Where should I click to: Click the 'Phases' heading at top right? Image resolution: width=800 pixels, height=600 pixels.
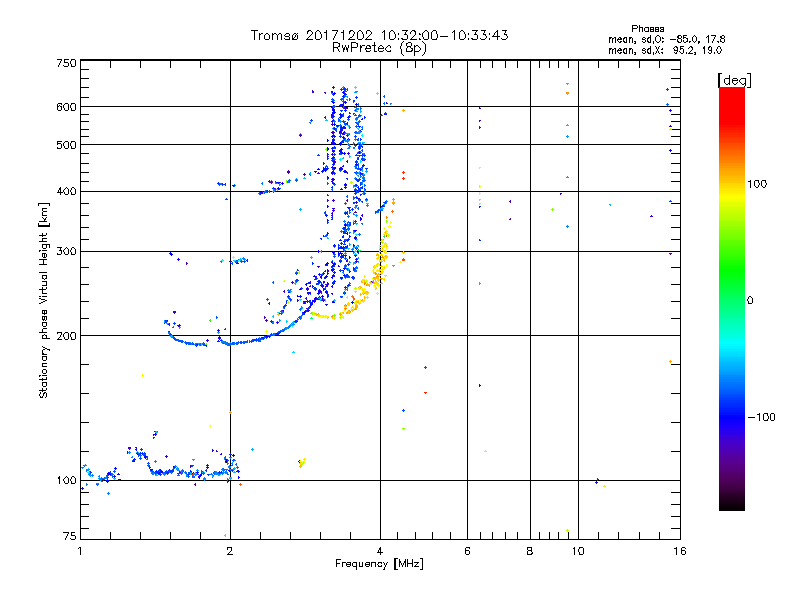[x=647, y=29]
